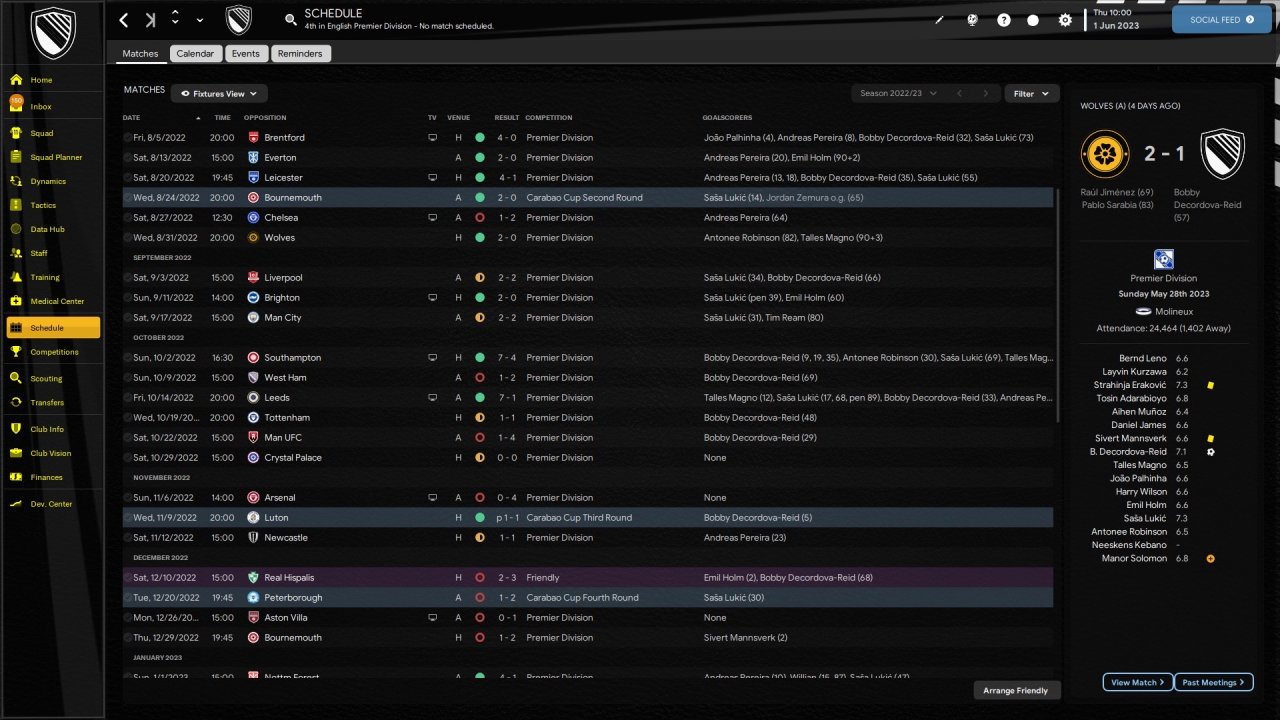Open the pencil edit tool
This screenshot has width=1280, height=720.
939,20
